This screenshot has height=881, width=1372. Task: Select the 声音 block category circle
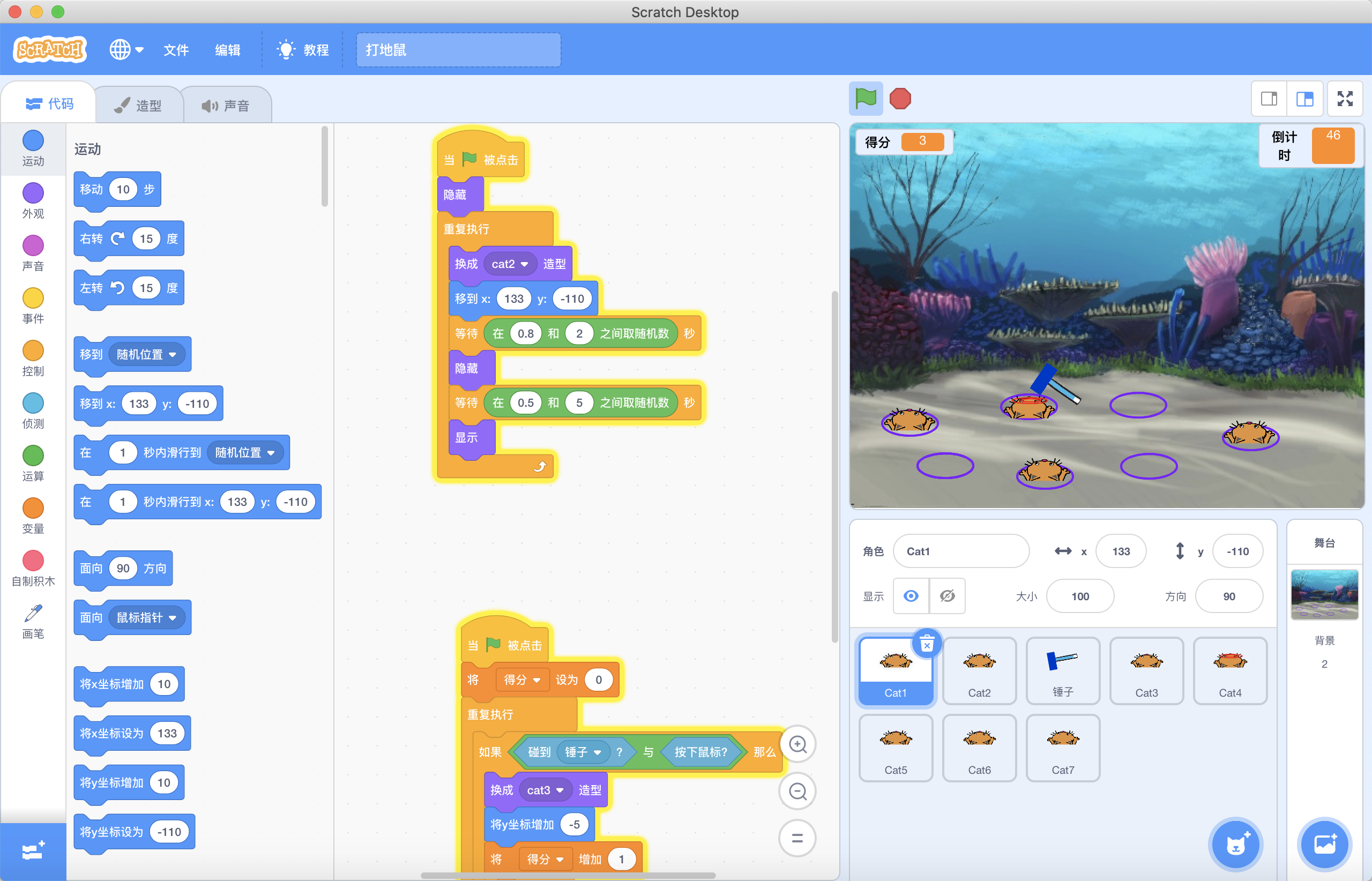coord(33,245)
